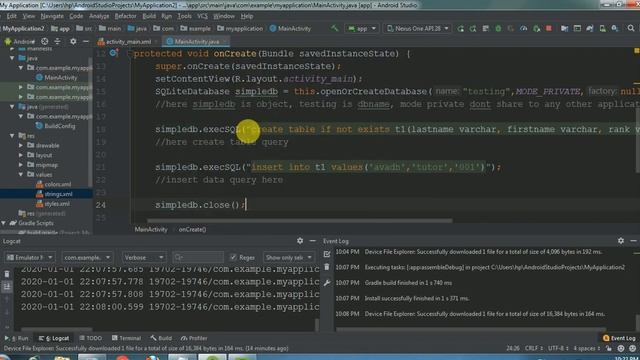Open the Code menu
Image resolution: width=640 pixels, height=360 pixels.
coord(76,16)
